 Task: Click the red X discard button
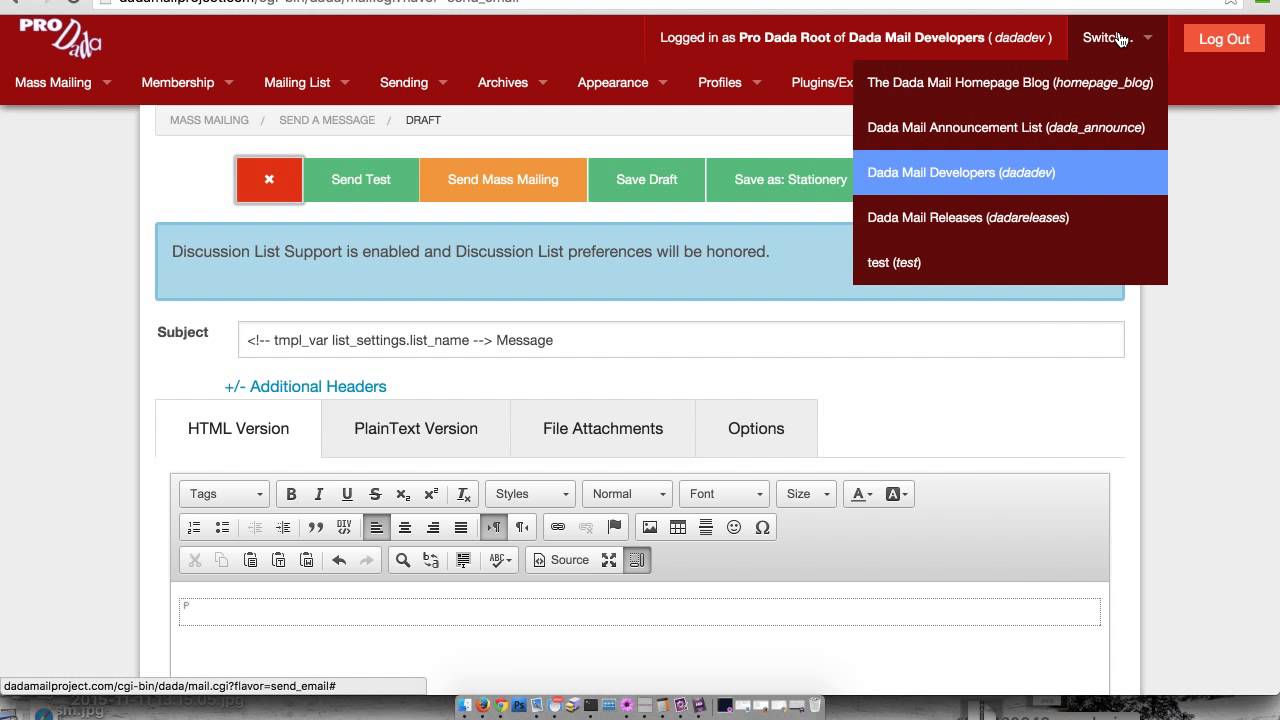269,179
